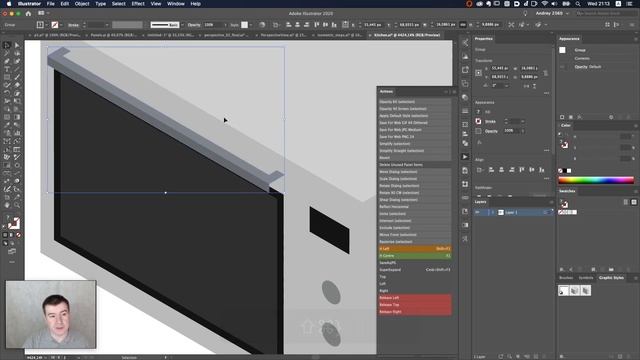Open more options dots under Transform
The height and width of the screenshot is (360, 640).
tap(546, 93)
